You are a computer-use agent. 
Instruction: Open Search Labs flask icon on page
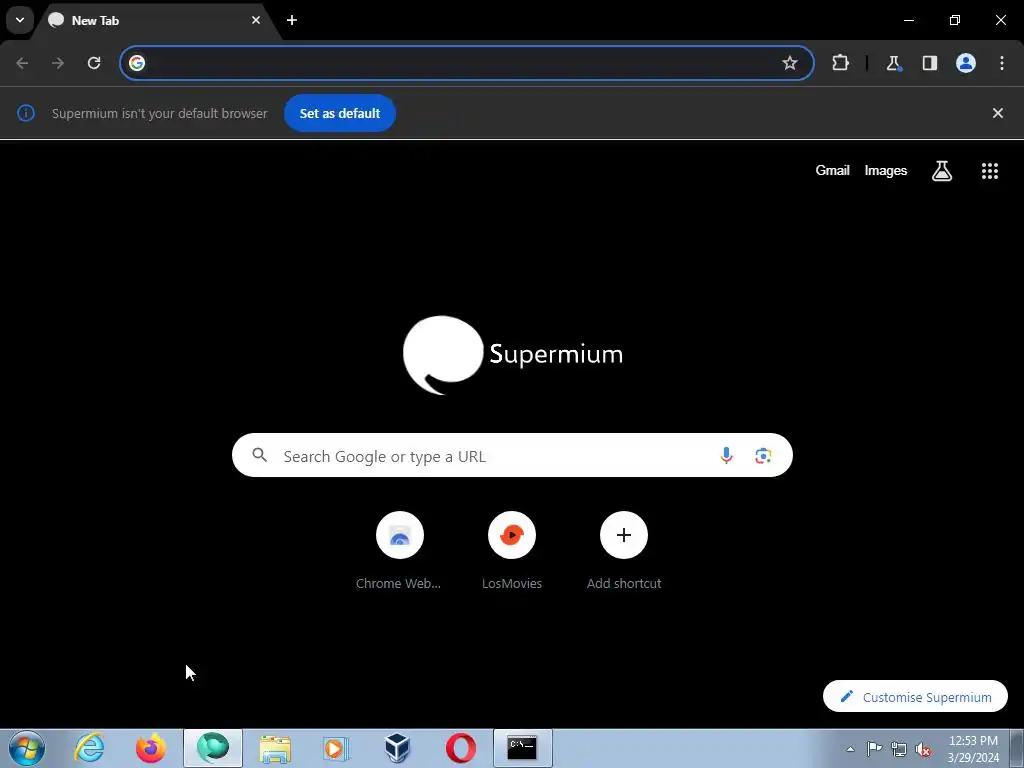coord(942,170)
